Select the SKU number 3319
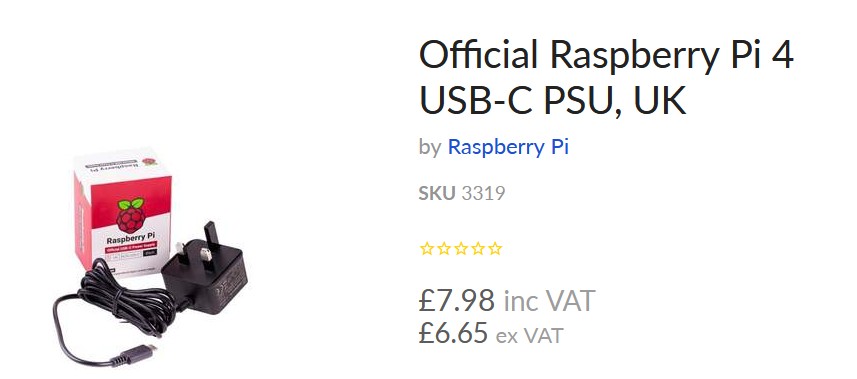The height and width of the screenshot is (379, 857). point(483,193)
